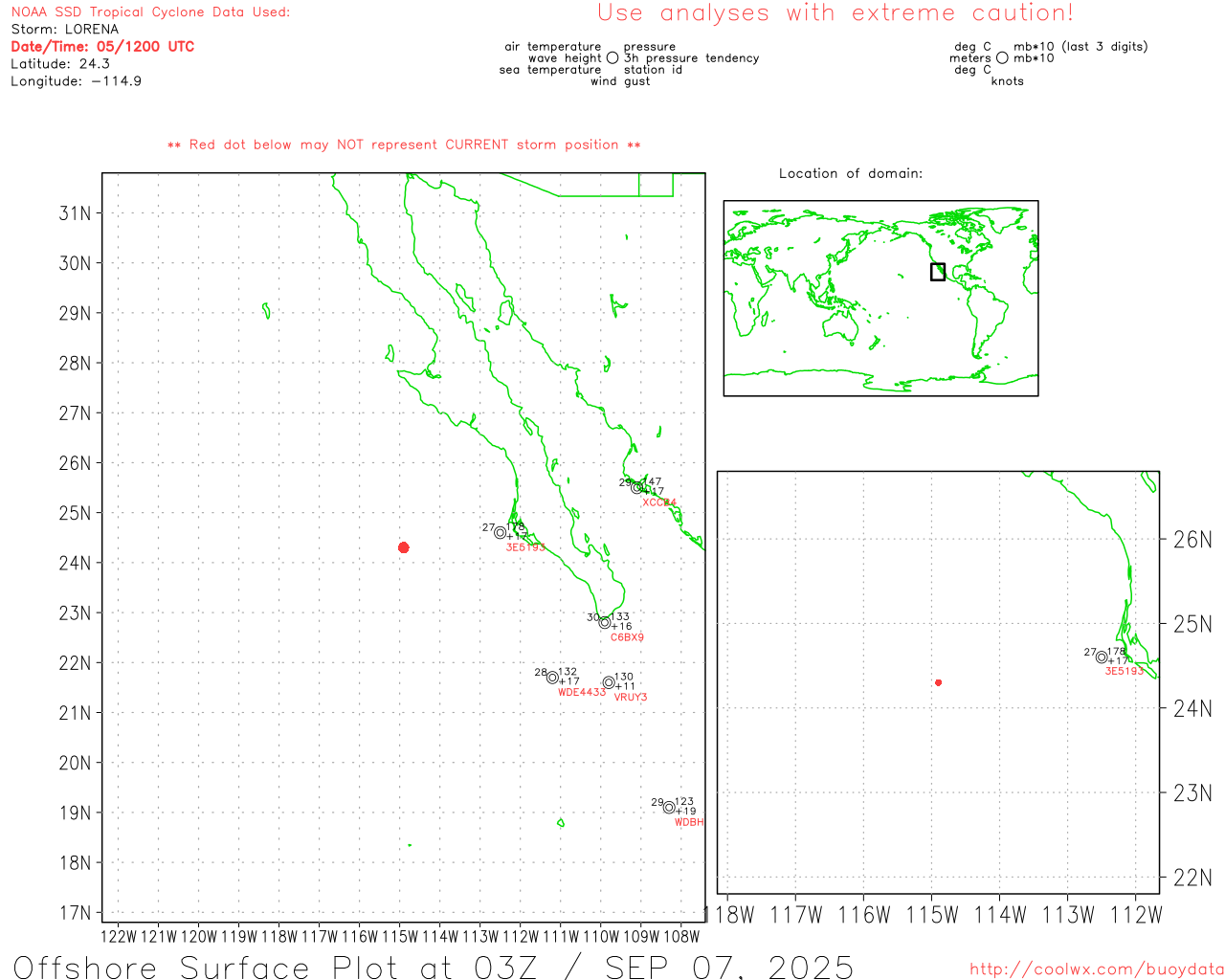Click the 'Date/Time: 05/1200 UTC' text

click(102, 47)
